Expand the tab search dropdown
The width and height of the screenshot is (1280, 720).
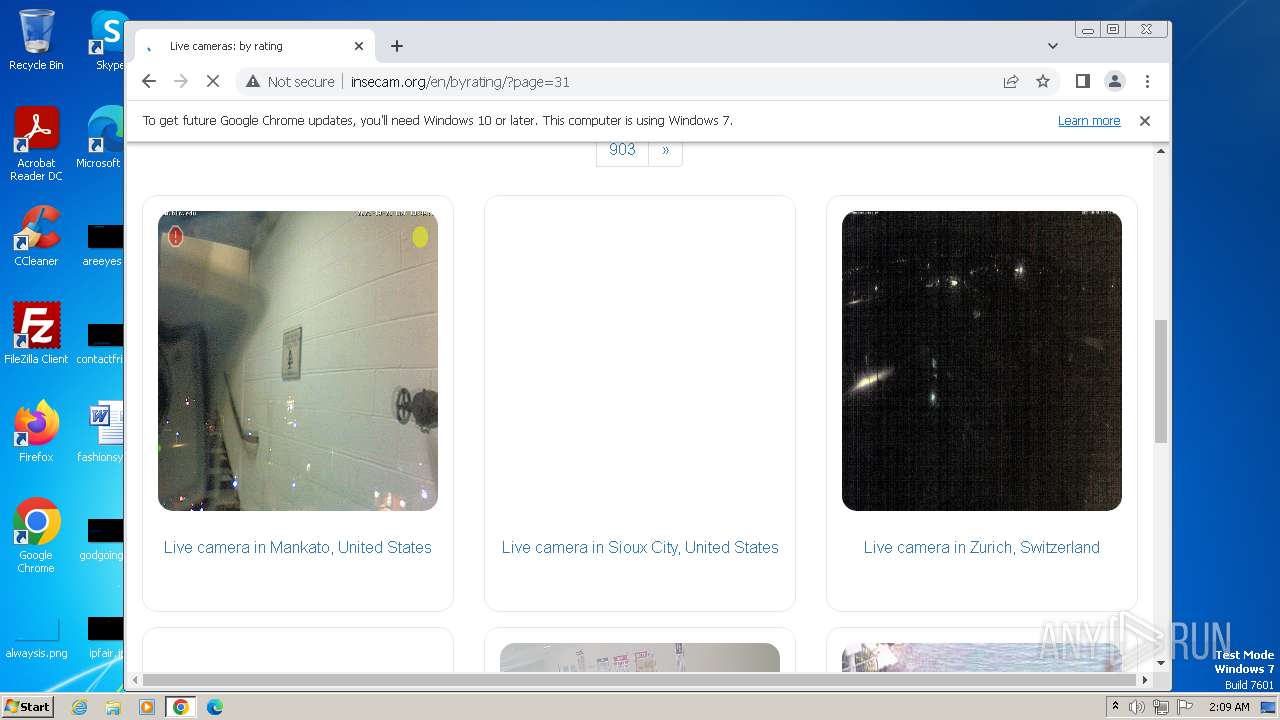pos(1053,46)
